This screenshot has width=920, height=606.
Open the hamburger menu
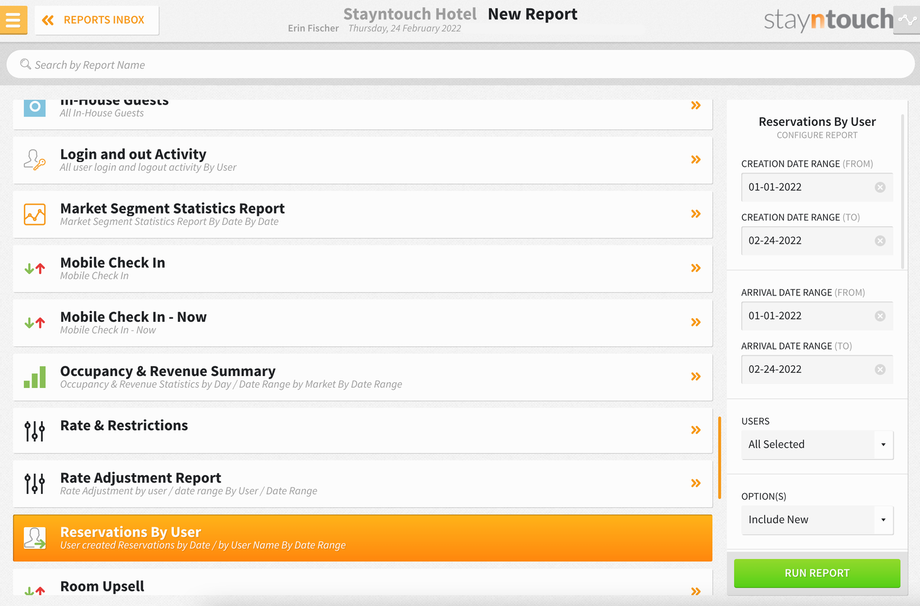[x=13, y=20]
